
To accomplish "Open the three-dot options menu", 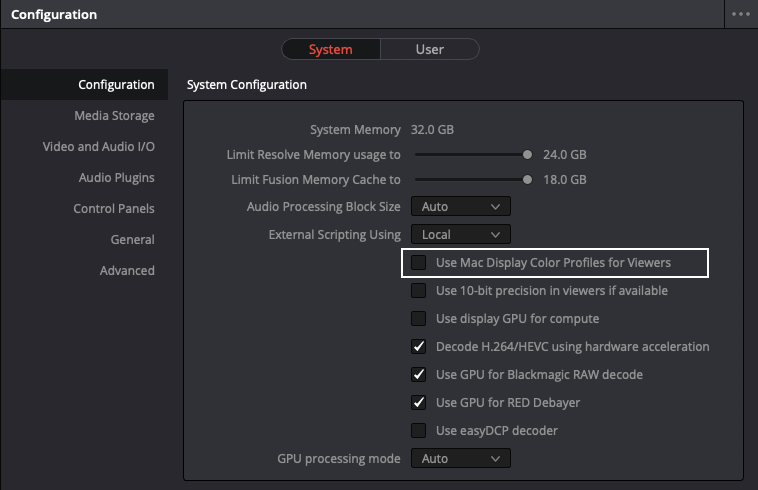I will (741, 14).
